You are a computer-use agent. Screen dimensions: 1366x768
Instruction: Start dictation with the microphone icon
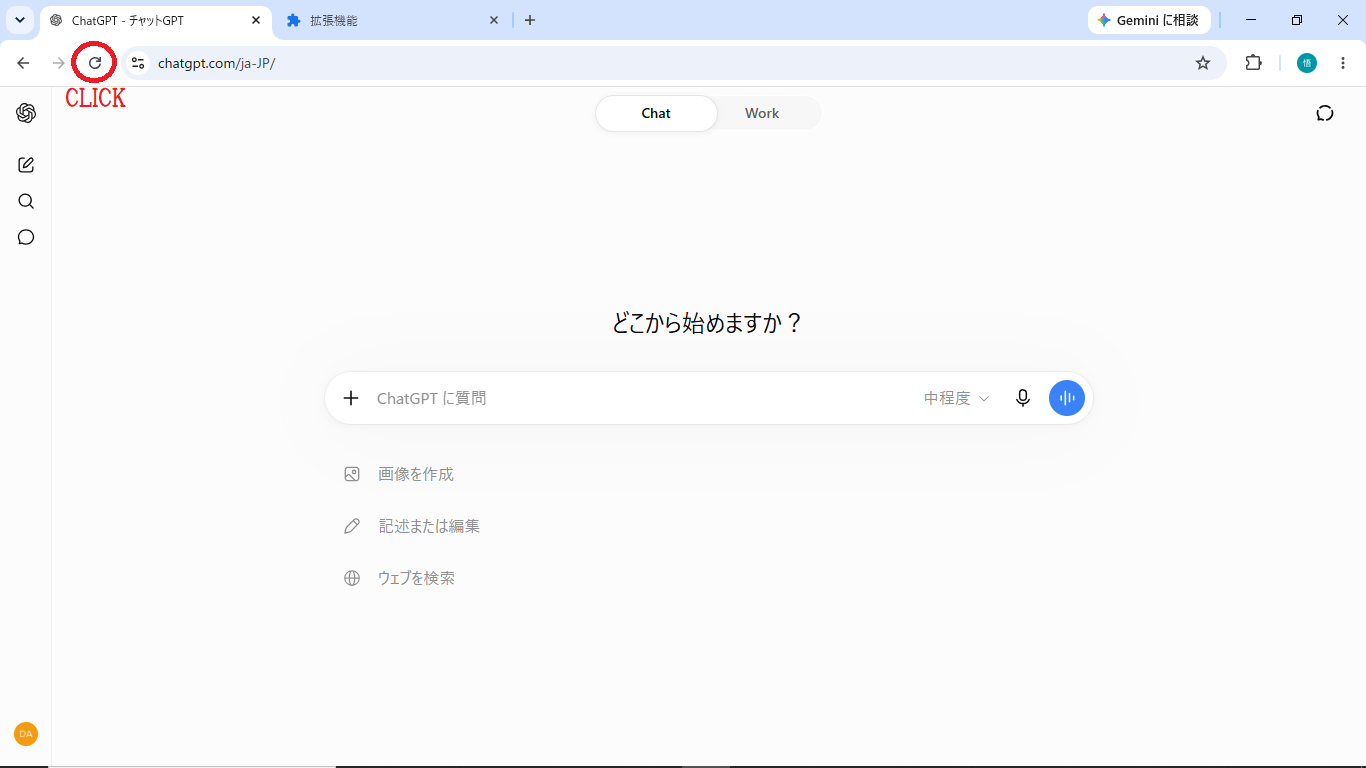[x=1022, y=398]
